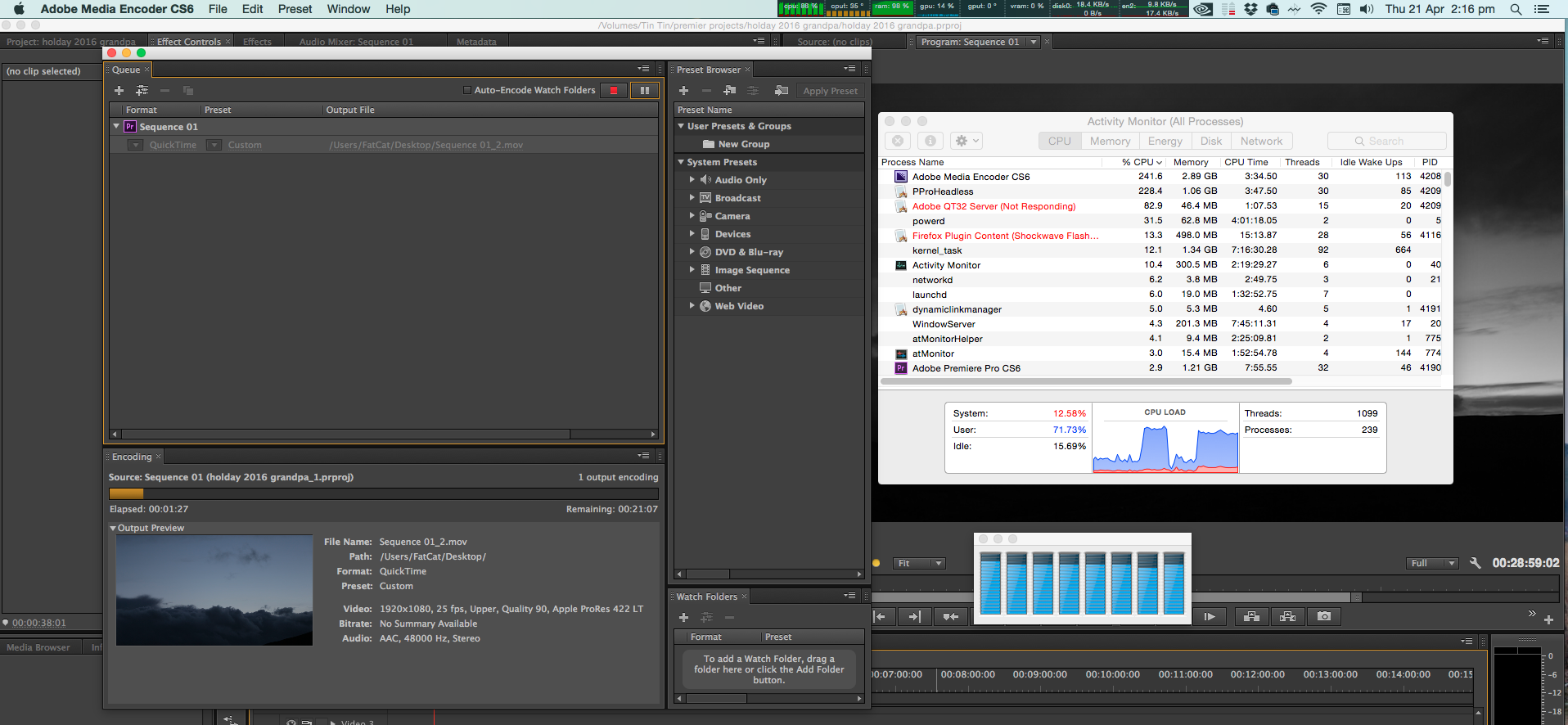
Task: Open the Preset menu
Action: [295, 9]
